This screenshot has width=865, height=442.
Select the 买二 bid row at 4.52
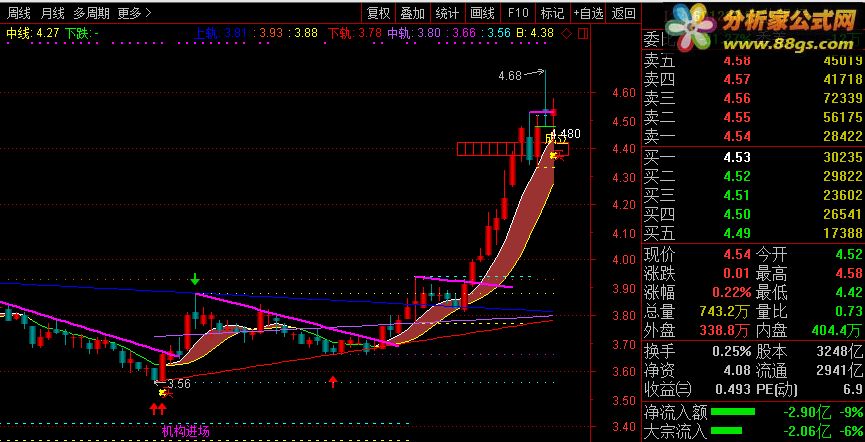(x=753, y=177)
